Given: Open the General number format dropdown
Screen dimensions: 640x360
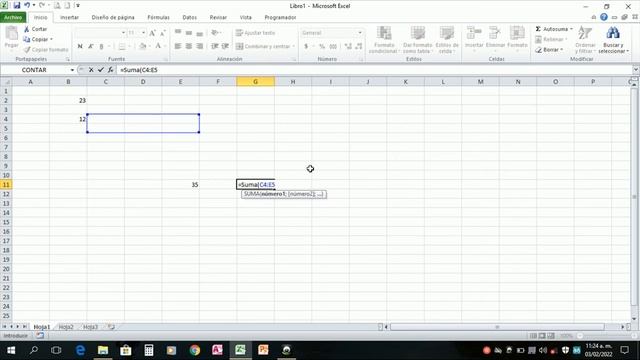Looking at the screenshot, I should tap(360, 33).
